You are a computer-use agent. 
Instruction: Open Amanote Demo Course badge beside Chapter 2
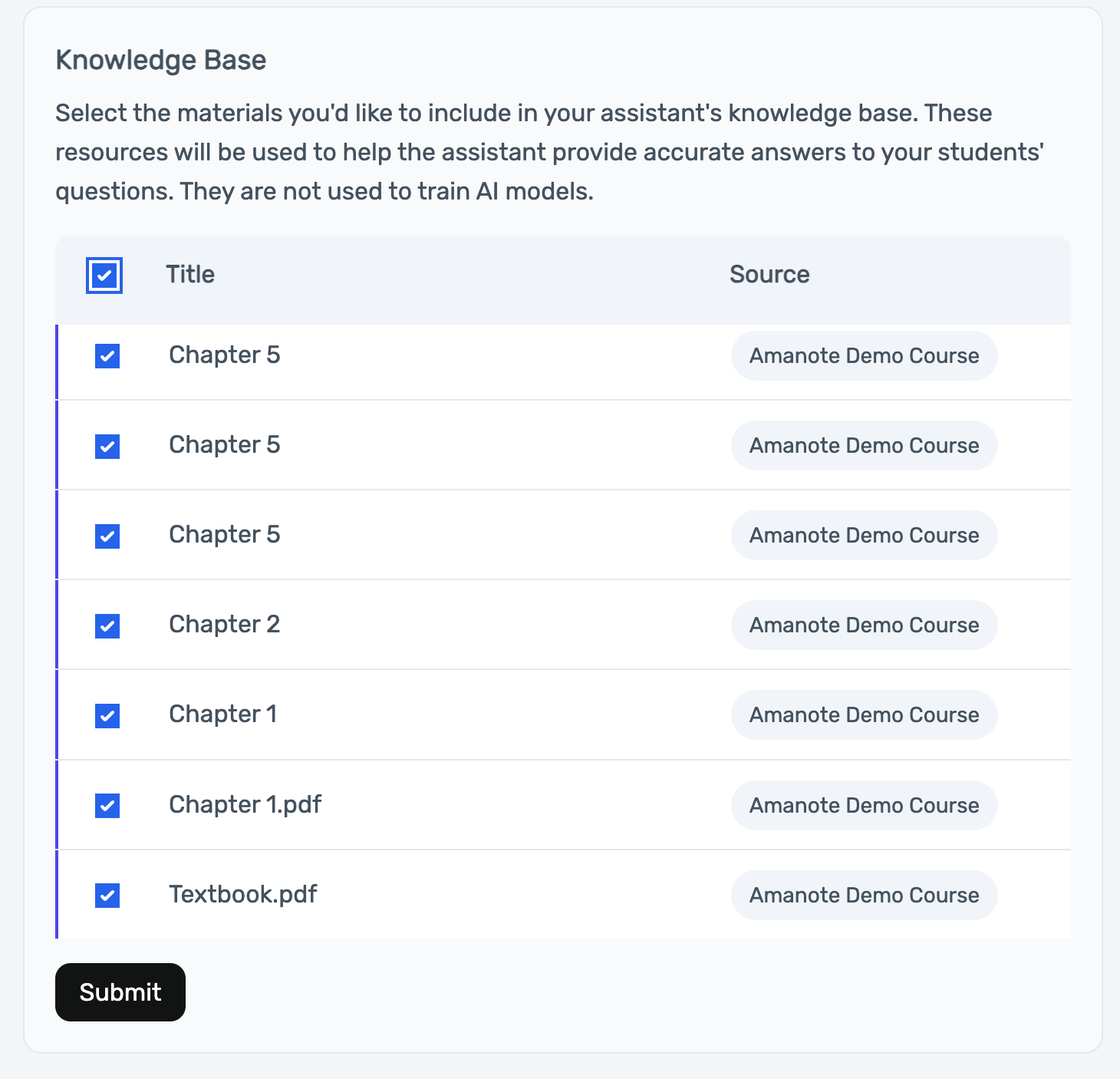[864, 625]
